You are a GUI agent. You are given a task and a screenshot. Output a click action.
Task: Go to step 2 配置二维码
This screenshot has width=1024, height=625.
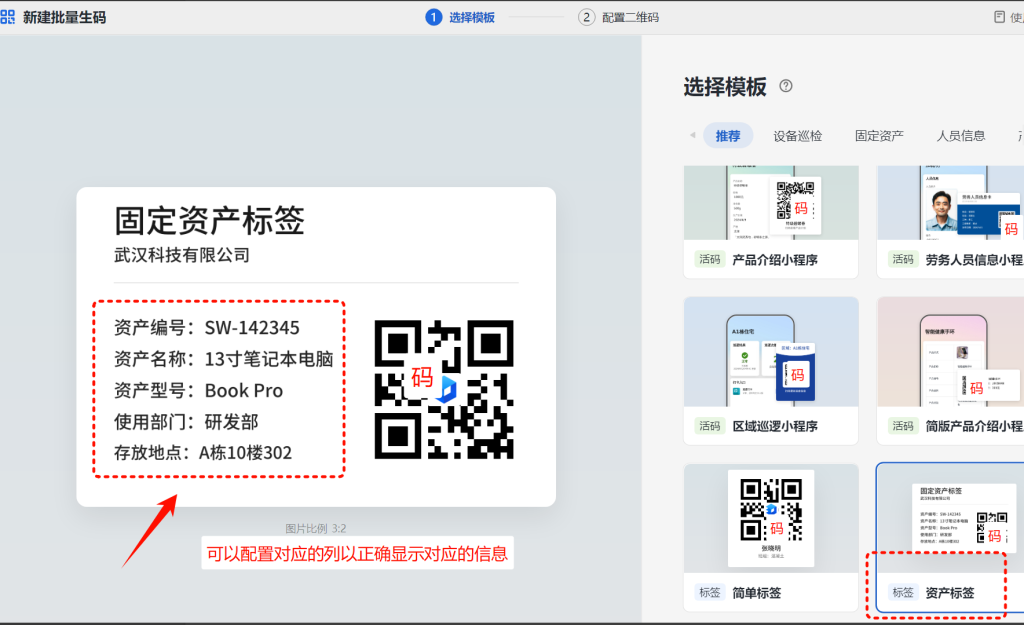[618, 17]
